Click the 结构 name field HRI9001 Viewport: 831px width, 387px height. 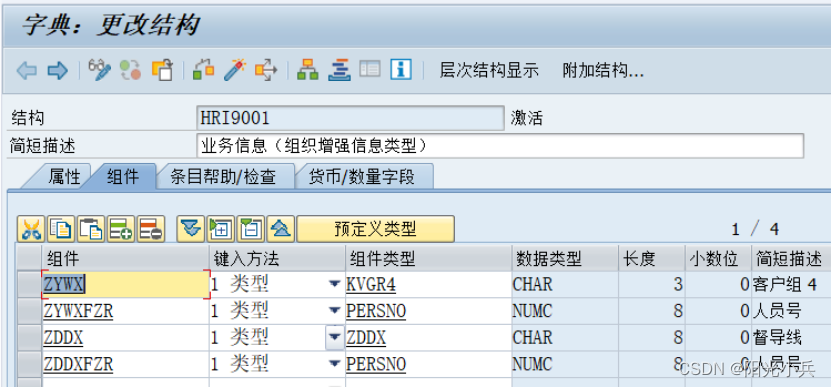[350, 118]
